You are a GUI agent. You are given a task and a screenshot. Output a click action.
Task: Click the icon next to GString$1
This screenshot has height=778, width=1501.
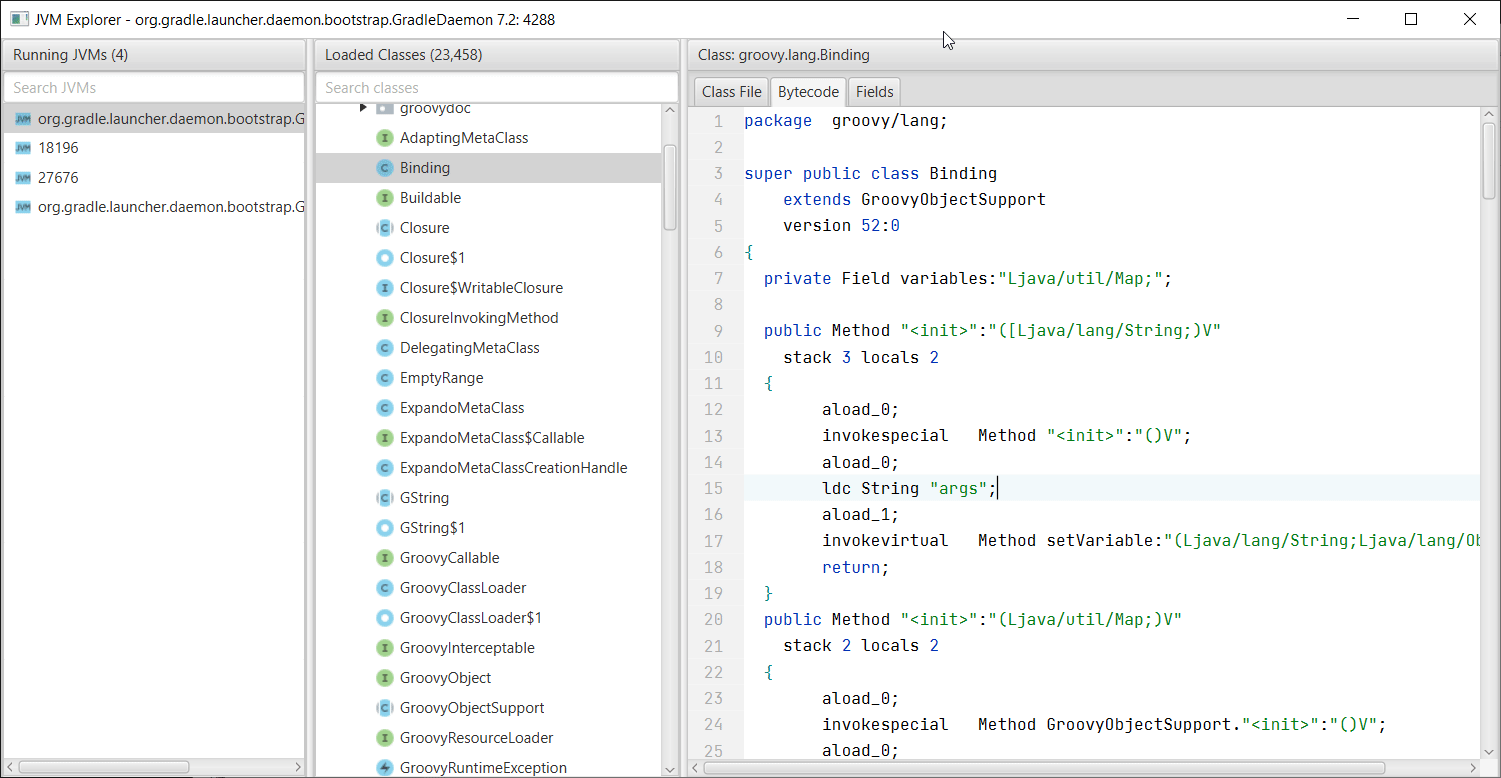click(384, 528)
